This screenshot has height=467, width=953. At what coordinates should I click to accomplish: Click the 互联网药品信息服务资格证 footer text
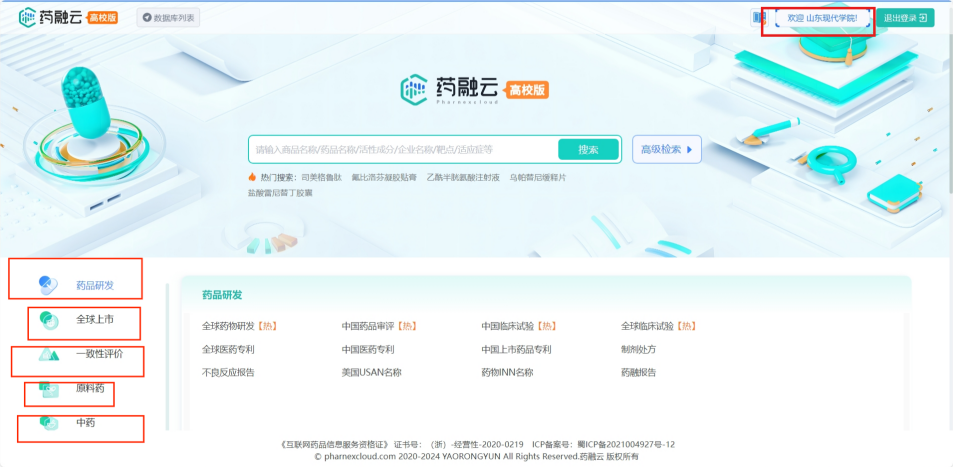pyautogui.click(x=335, y=445)
